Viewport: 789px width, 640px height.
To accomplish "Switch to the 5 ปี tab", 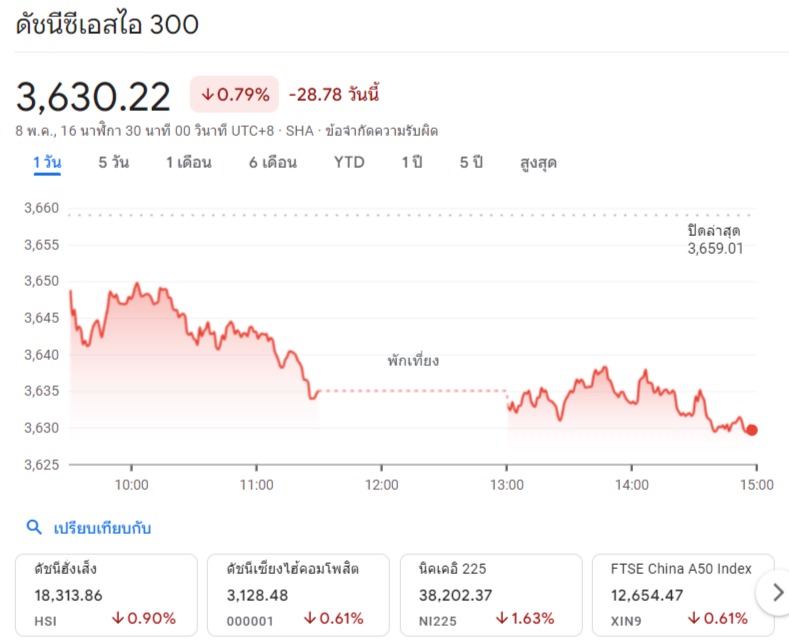I will tap(471, 162).
